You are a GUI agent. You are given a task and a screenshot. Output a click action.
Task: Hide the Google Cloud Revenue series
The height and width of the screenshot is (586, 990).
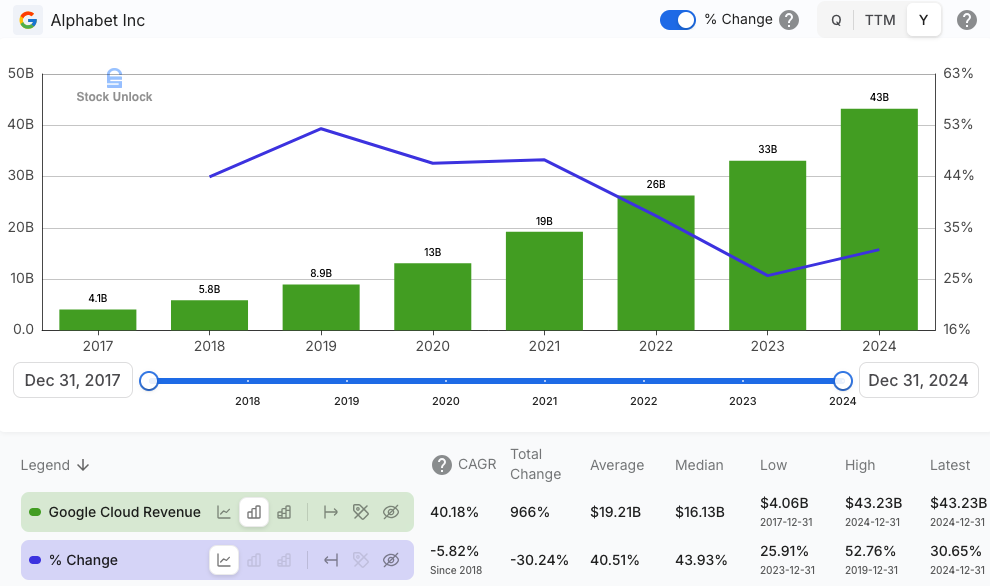point(391,512)
